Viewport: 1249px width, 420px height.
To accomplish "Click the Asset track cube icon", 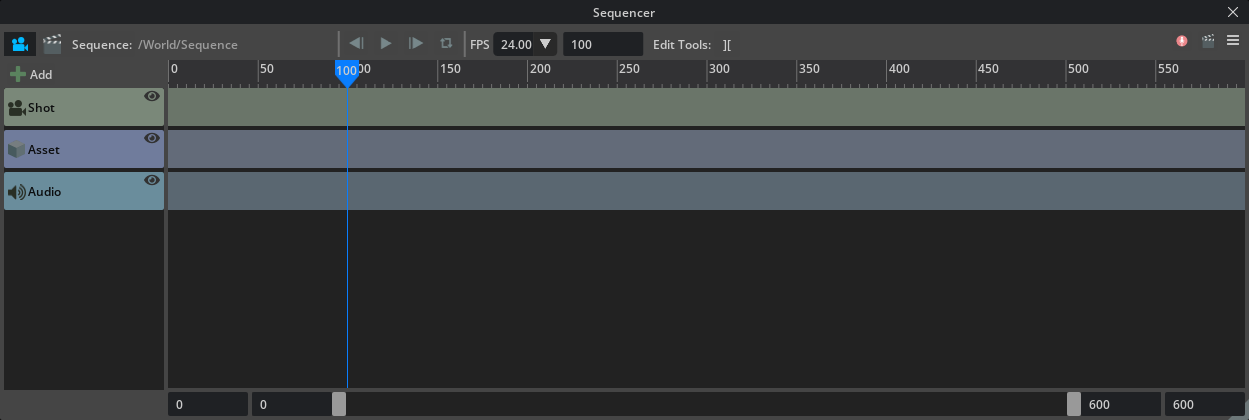I will click(x=16, y=150).
